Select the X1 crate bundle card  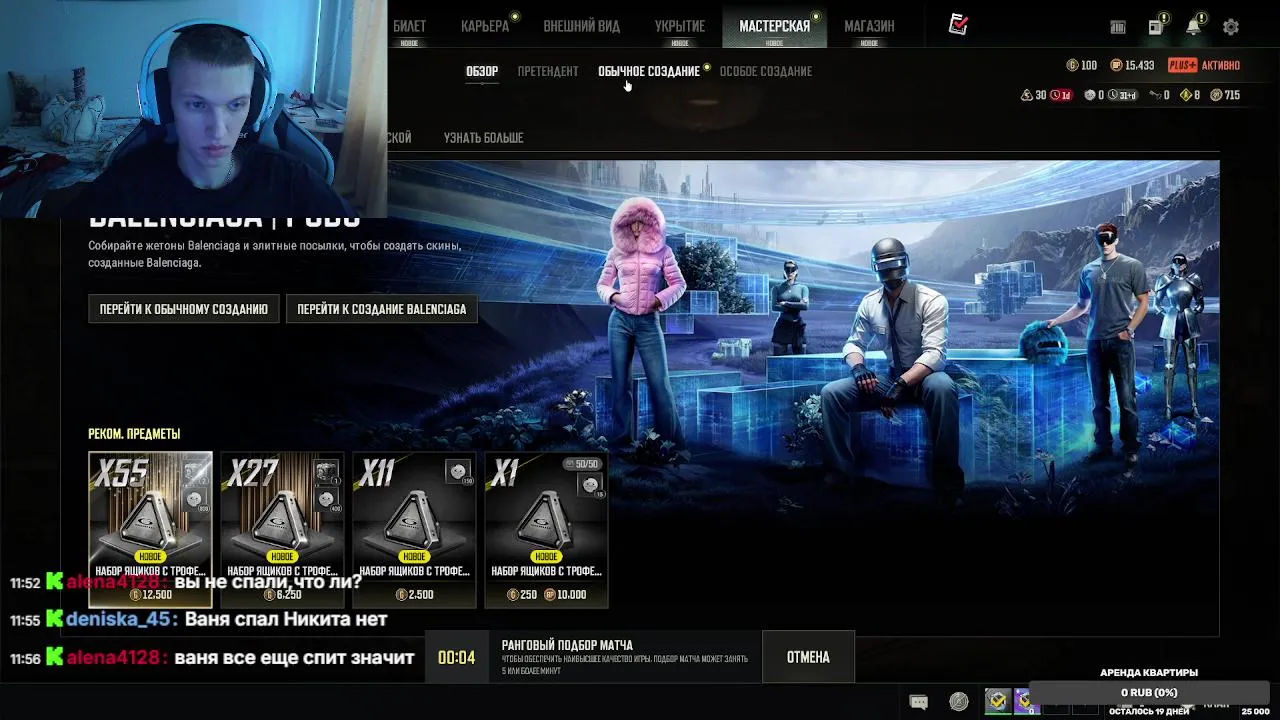[x=546, y=529]
